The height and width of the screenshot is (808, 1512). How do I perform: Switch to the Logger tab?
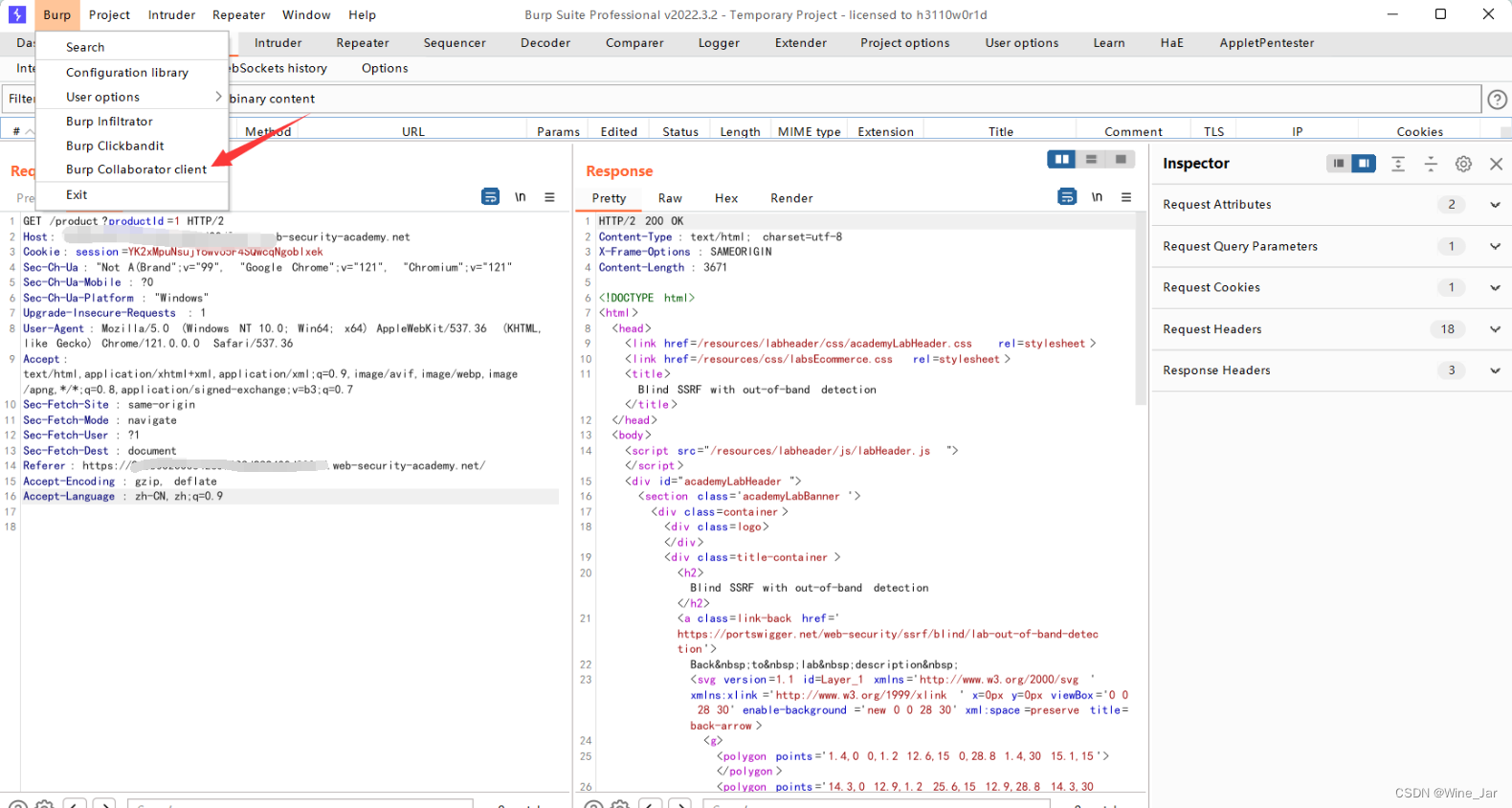(719, 43)
